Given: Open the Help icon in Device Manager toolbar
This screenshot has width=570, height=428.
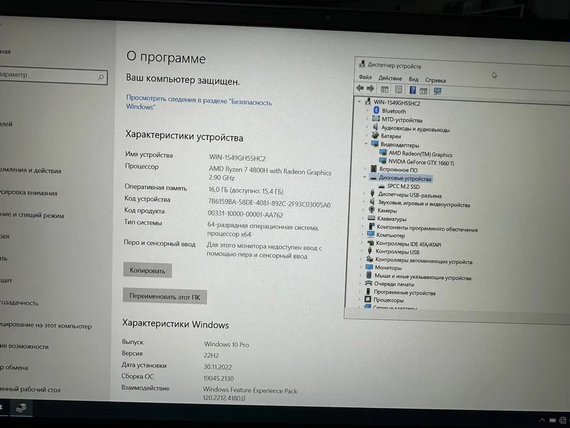Looking at the screenshot, I should click(x=412, y=90).
